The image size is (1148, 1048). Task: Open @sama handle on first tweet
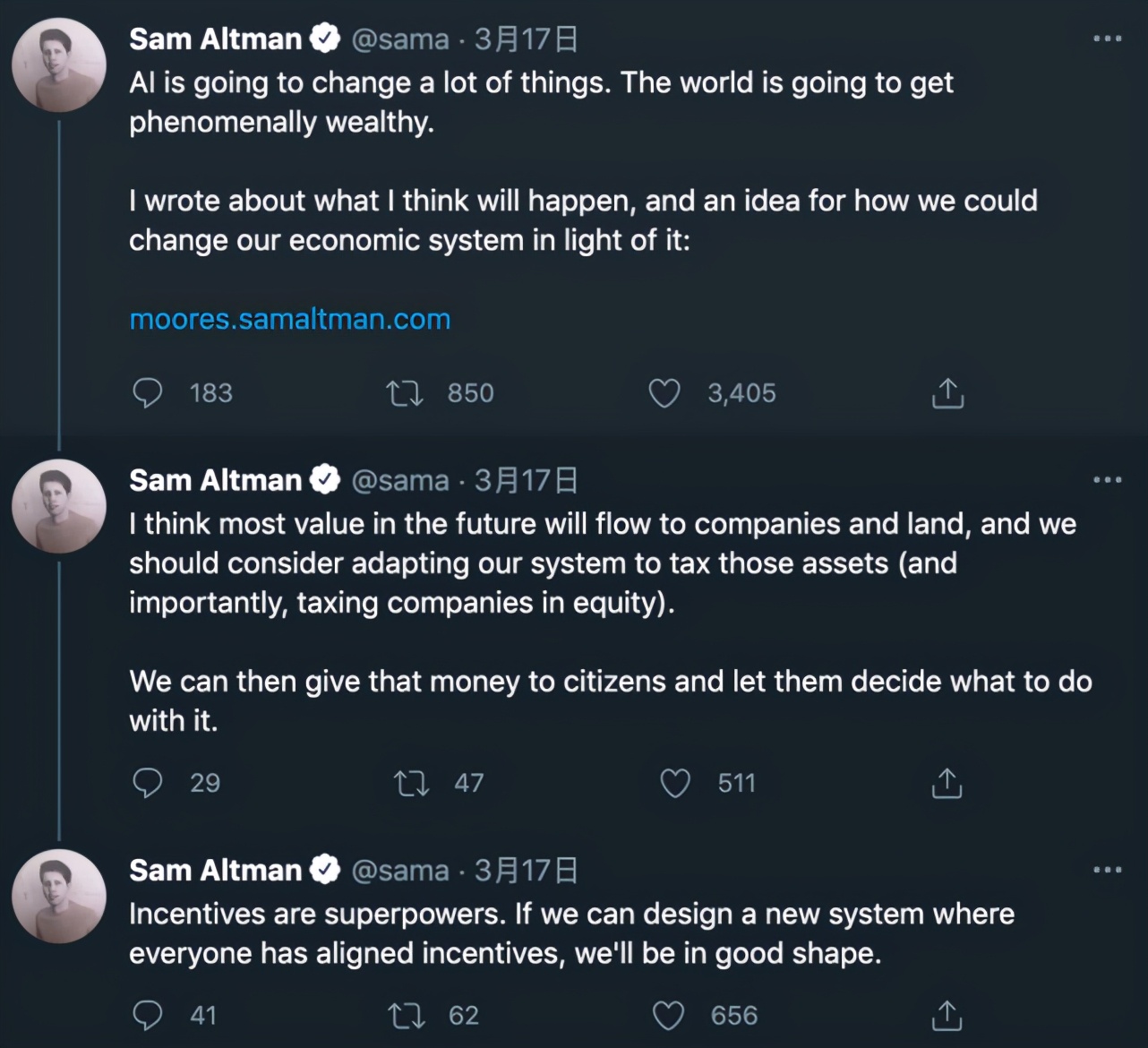tap(400, 39)
